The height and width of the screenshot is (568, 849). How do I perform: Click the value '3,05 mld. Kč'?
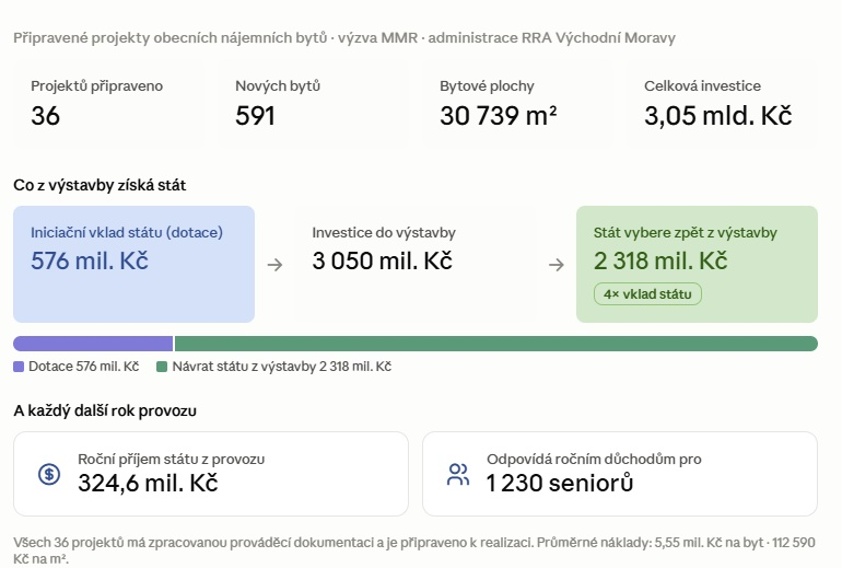click(718, 116)
